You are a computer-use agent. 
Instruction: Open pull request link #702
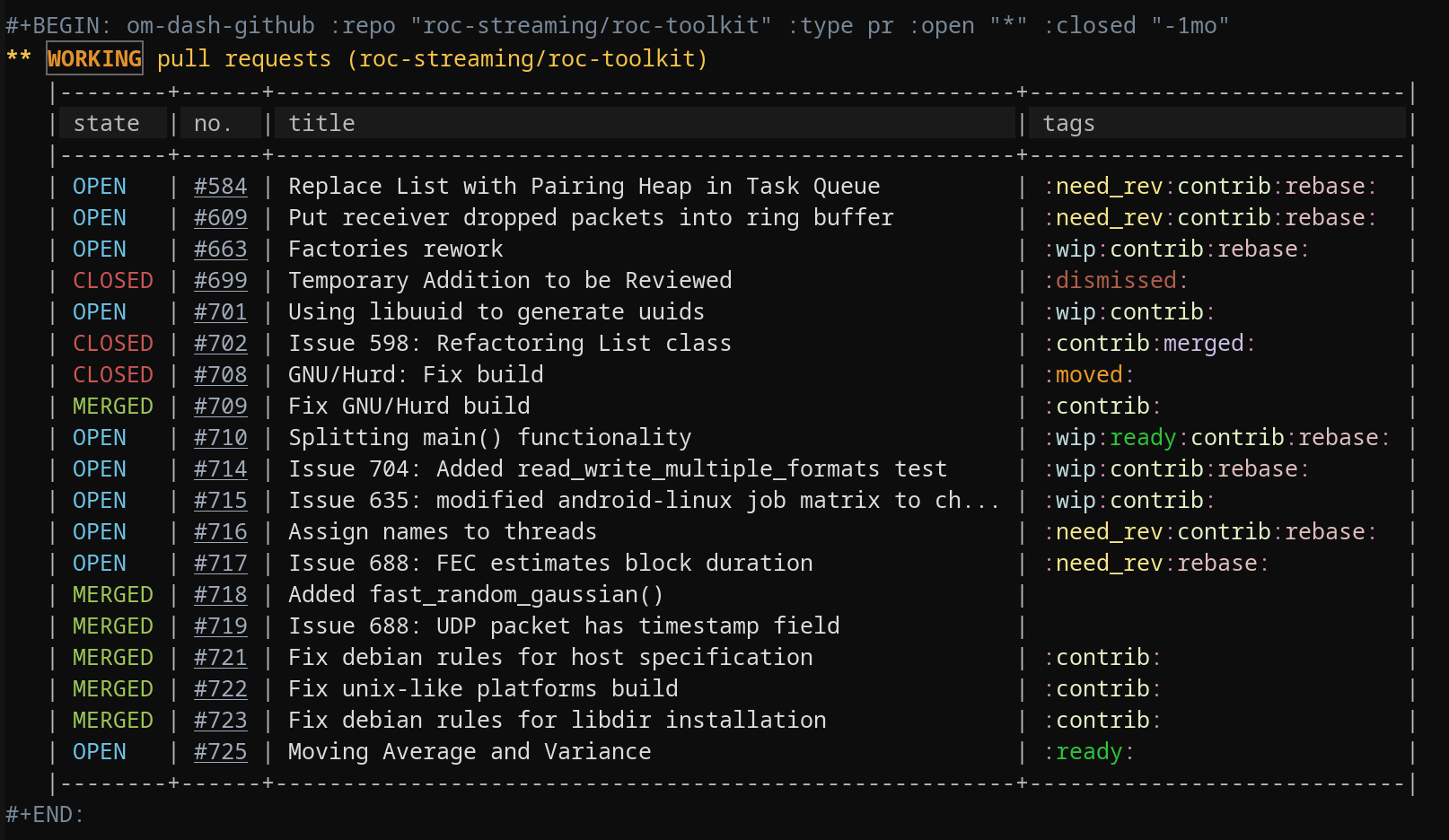pos(221,344)
